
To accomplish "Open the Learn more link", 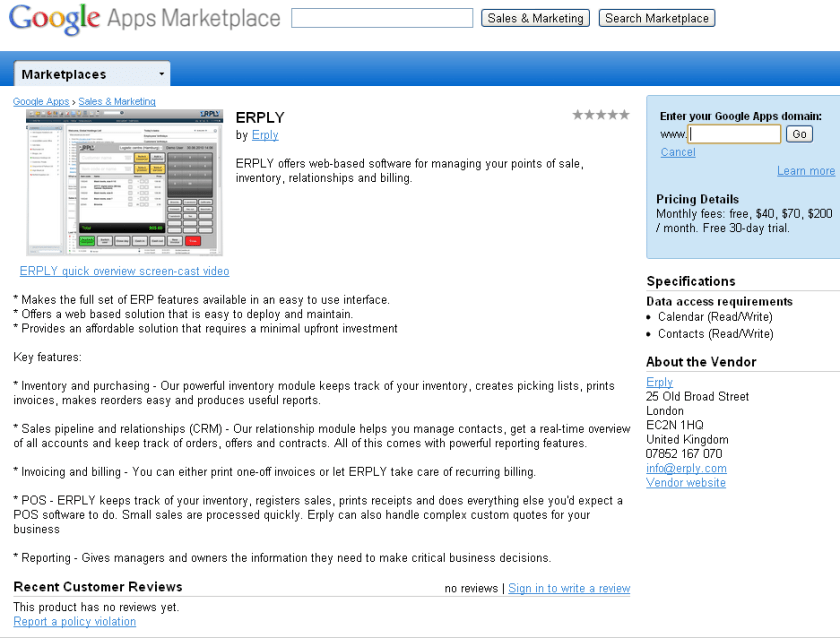I will [805, 171].
